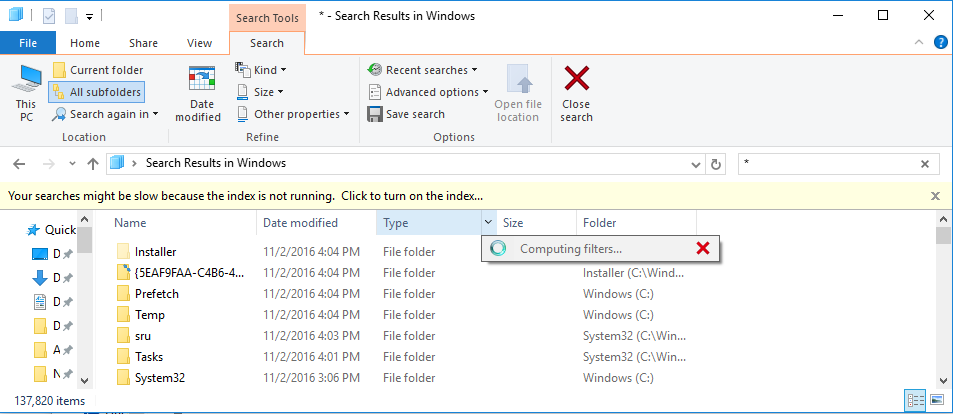This screenshot has width=953, height=414.
Task: Refresh the address bar location
Action: (x=715, y=164)
